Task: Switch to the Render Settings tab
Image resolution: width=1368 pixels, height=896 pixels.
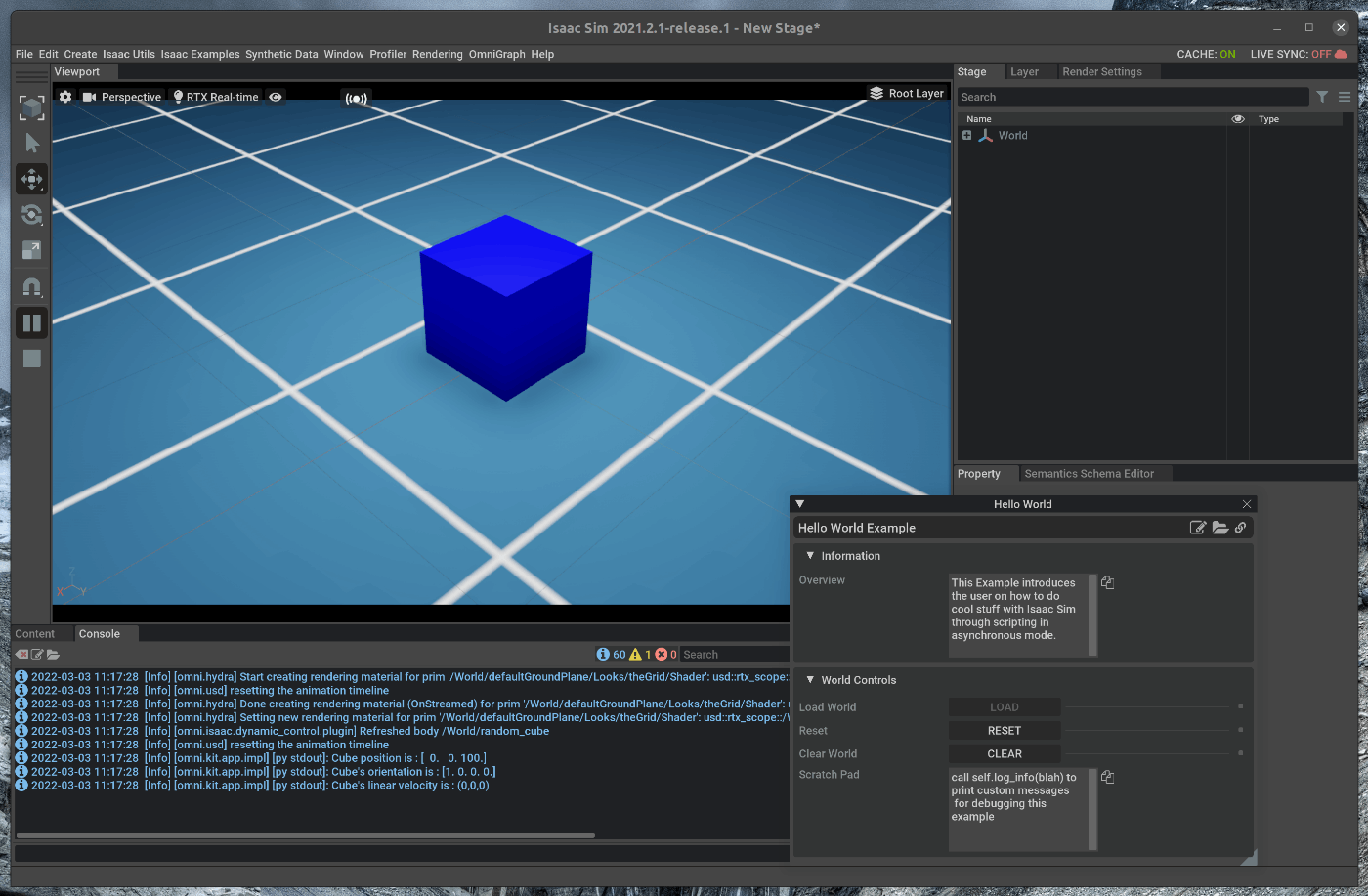Action: (x=1102, y=71)
